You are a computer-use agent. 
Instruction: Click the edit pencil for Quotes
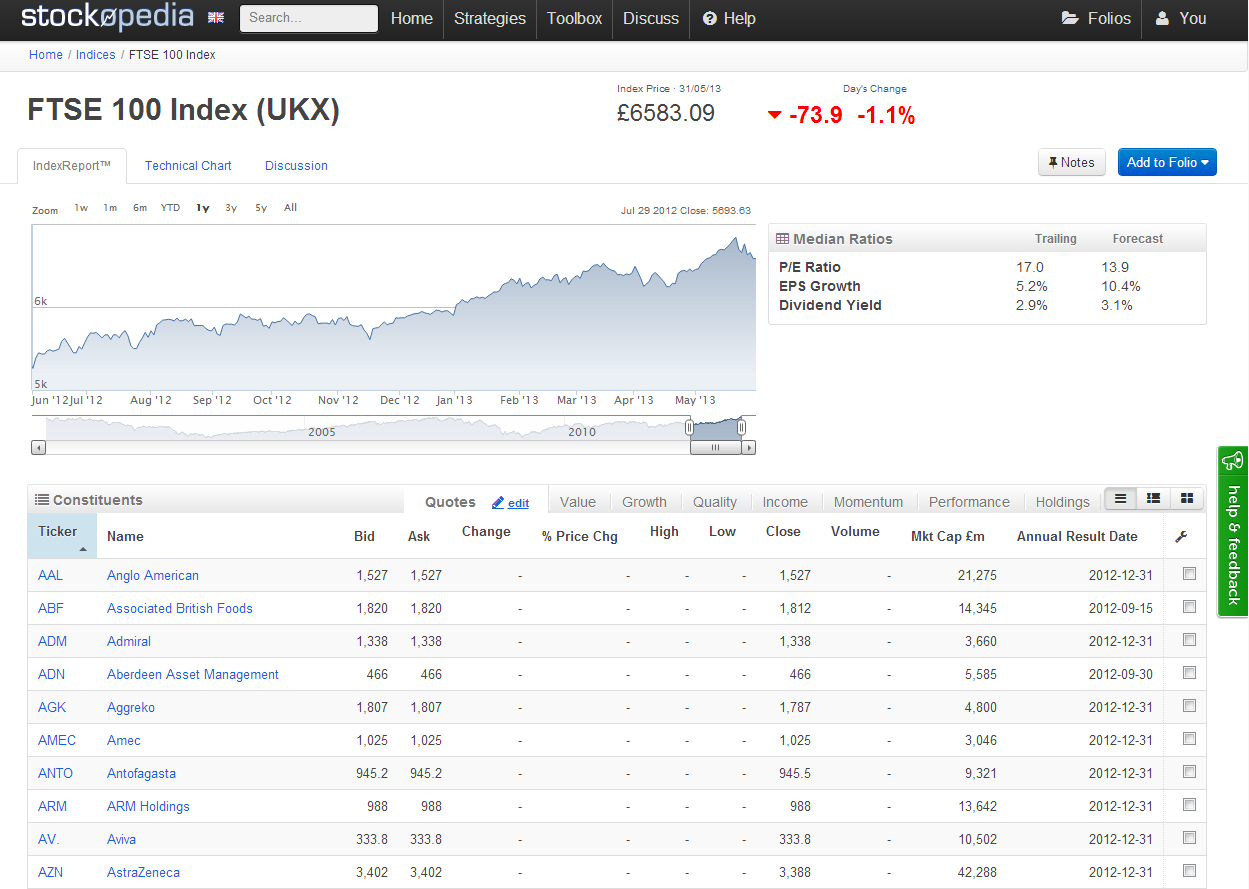511,503
